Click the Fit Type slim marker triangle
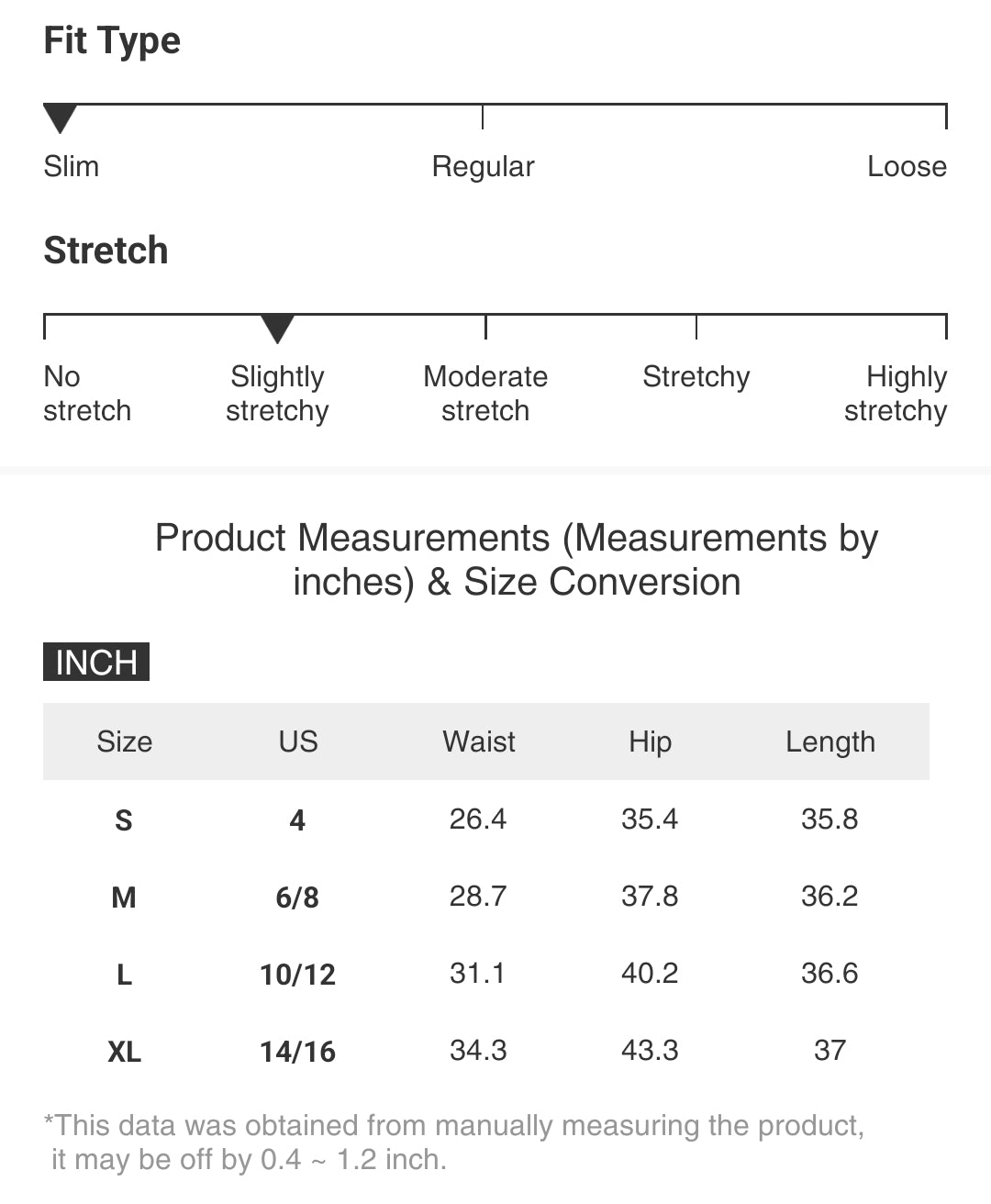 click(60, 117)
